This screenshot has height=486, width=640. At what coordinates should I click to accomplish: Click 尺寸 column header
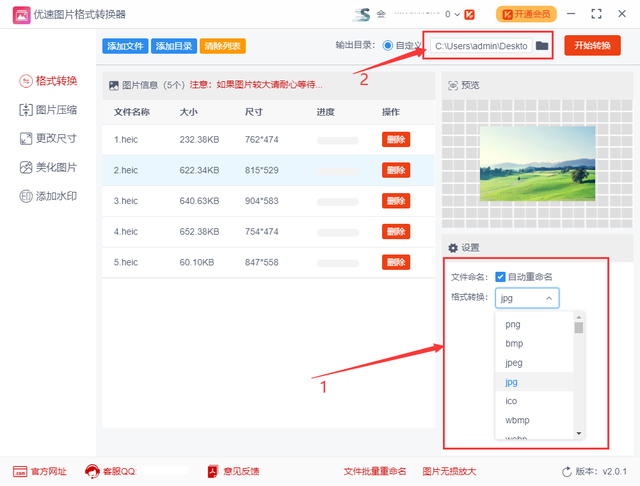point(254,112)
